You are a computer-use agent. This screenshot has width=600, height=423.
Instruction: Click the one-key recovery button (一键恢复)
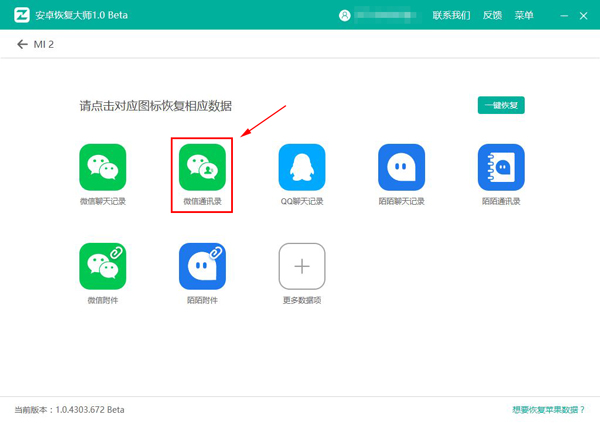pyautogui.click(x=501, y=105)
